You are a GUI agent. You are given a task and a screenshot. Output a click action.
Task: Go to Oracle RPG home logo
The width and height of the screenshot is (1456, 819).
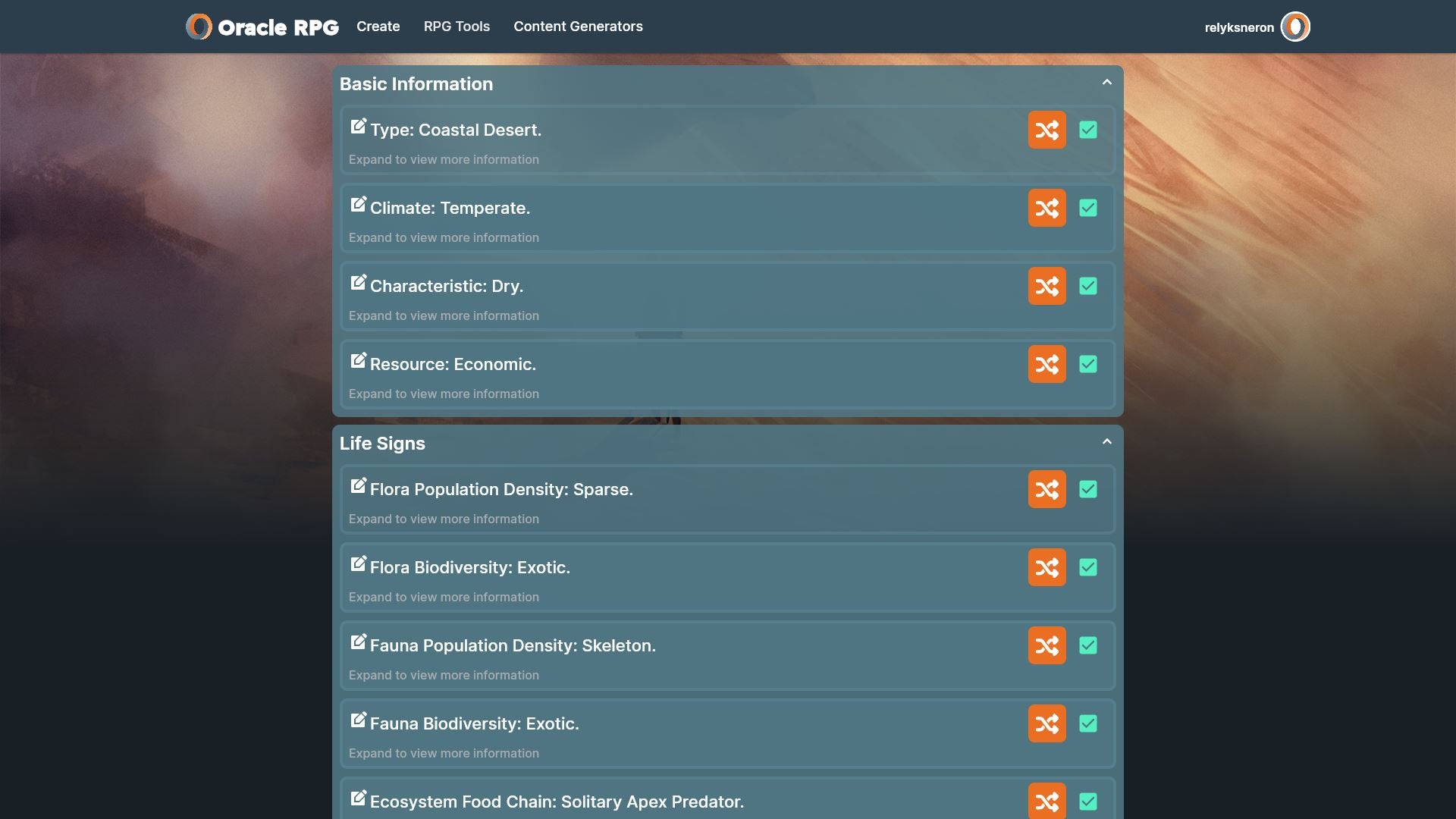(262, 27)
